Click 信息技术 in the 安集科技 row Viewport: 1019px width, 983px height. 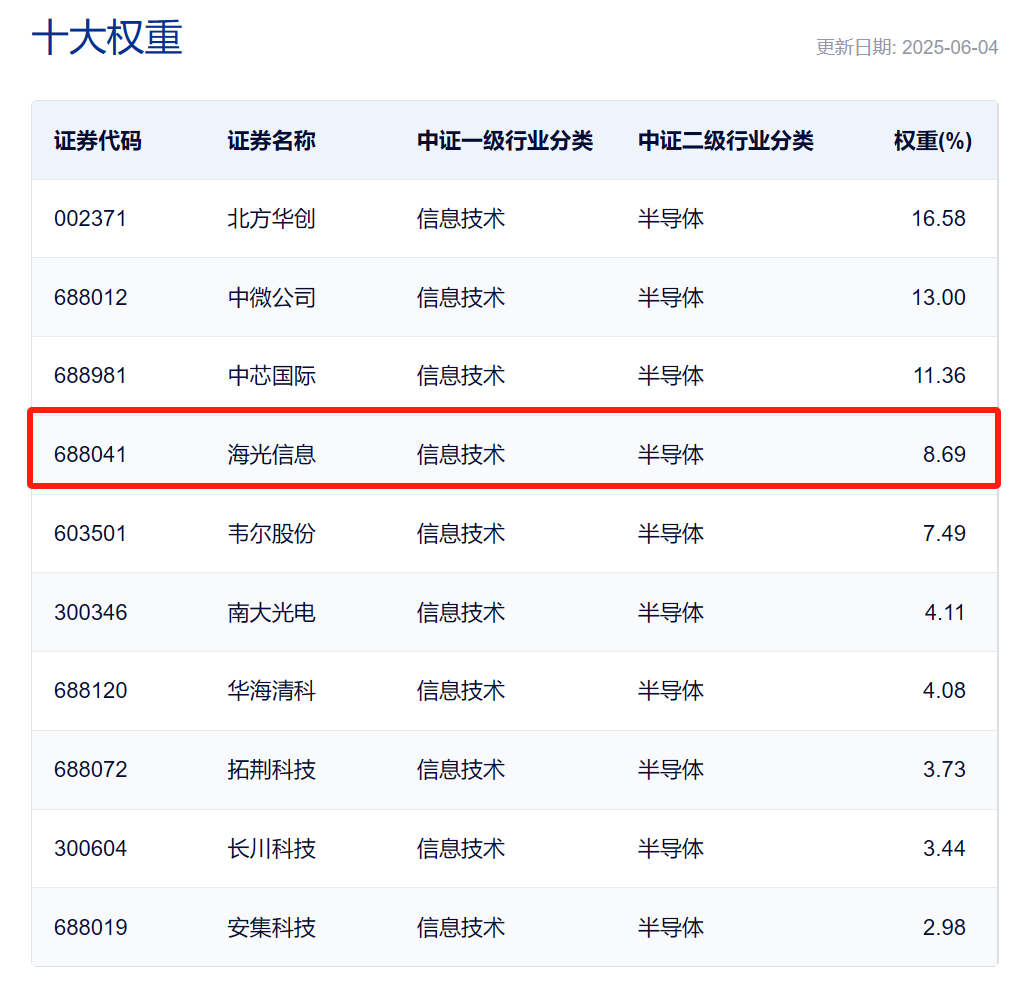[x=461, y=927]
